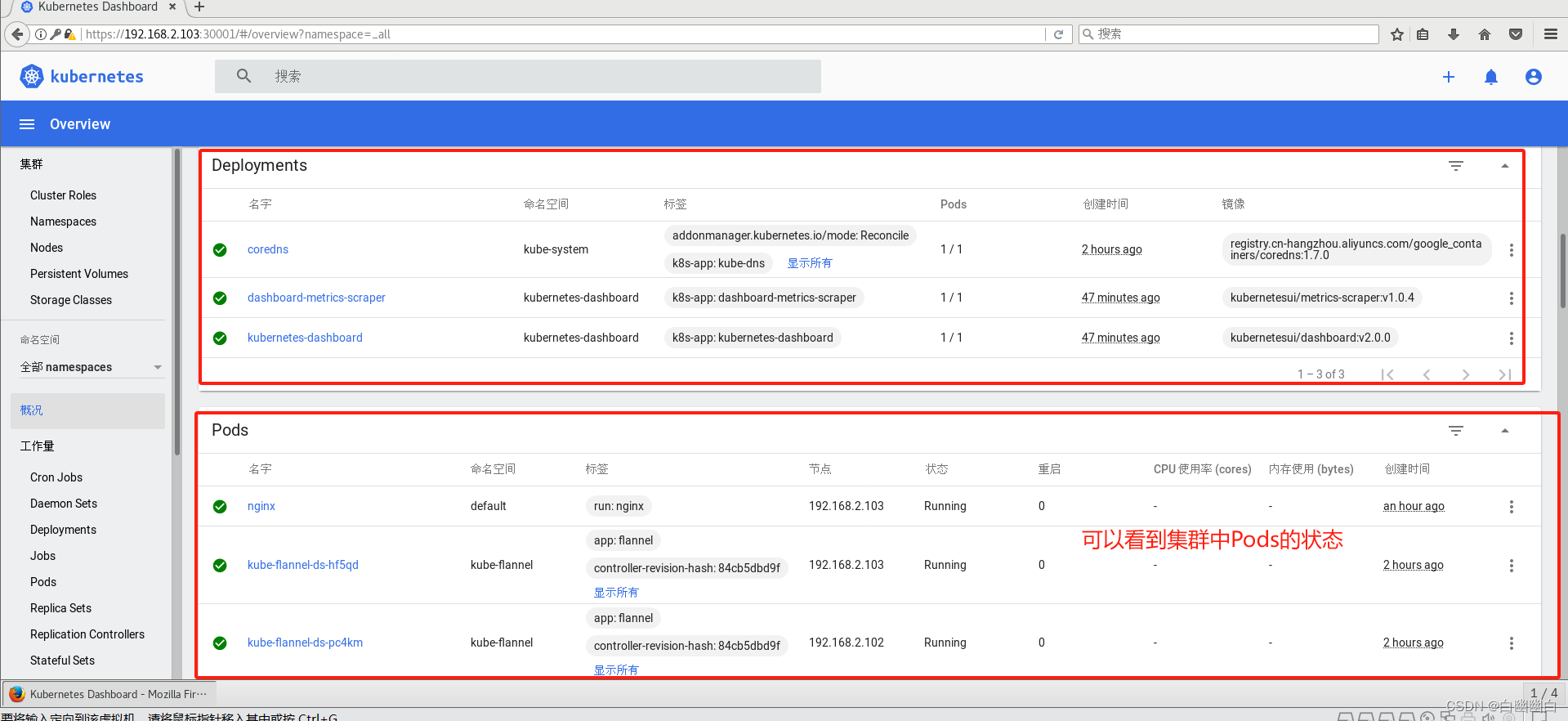This screenshot has height=721, width=1568.
Task: Focus the dashboard 搜索 search field
Action: click(x=518, y=76)
